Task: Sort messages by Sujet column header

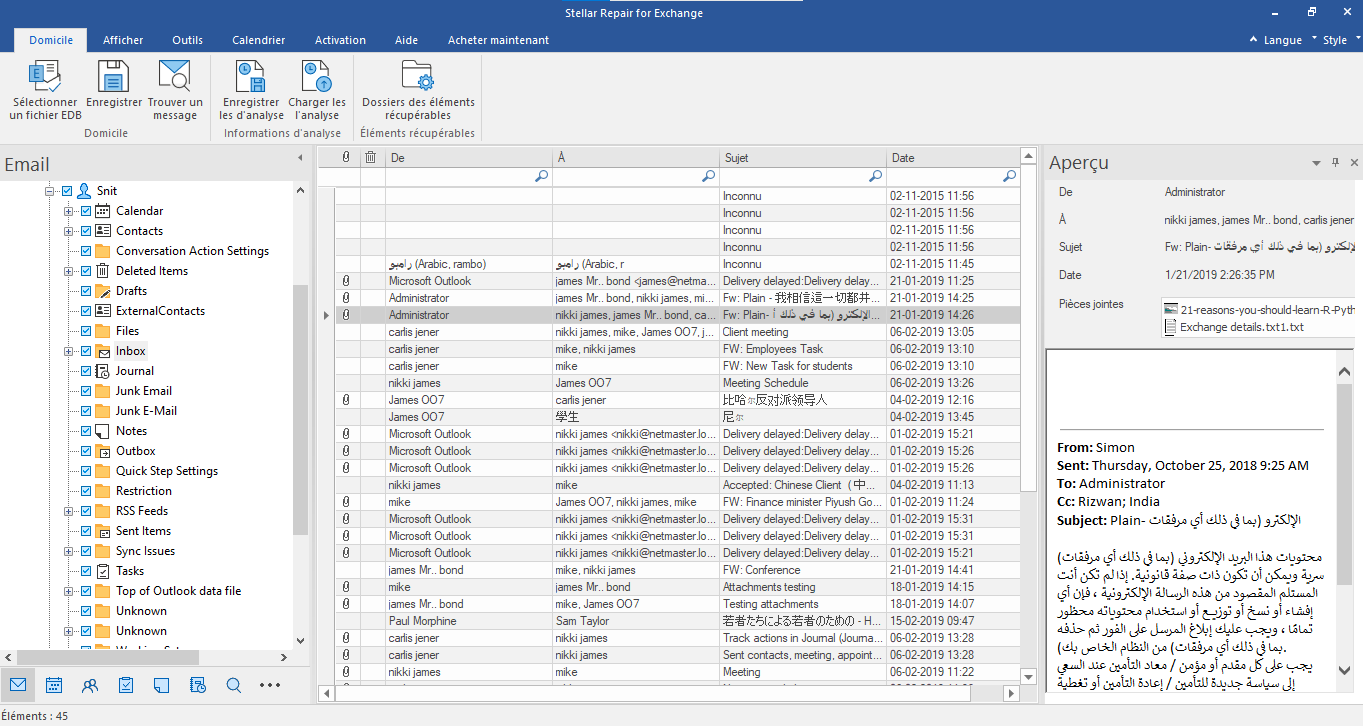Action: 802,157
